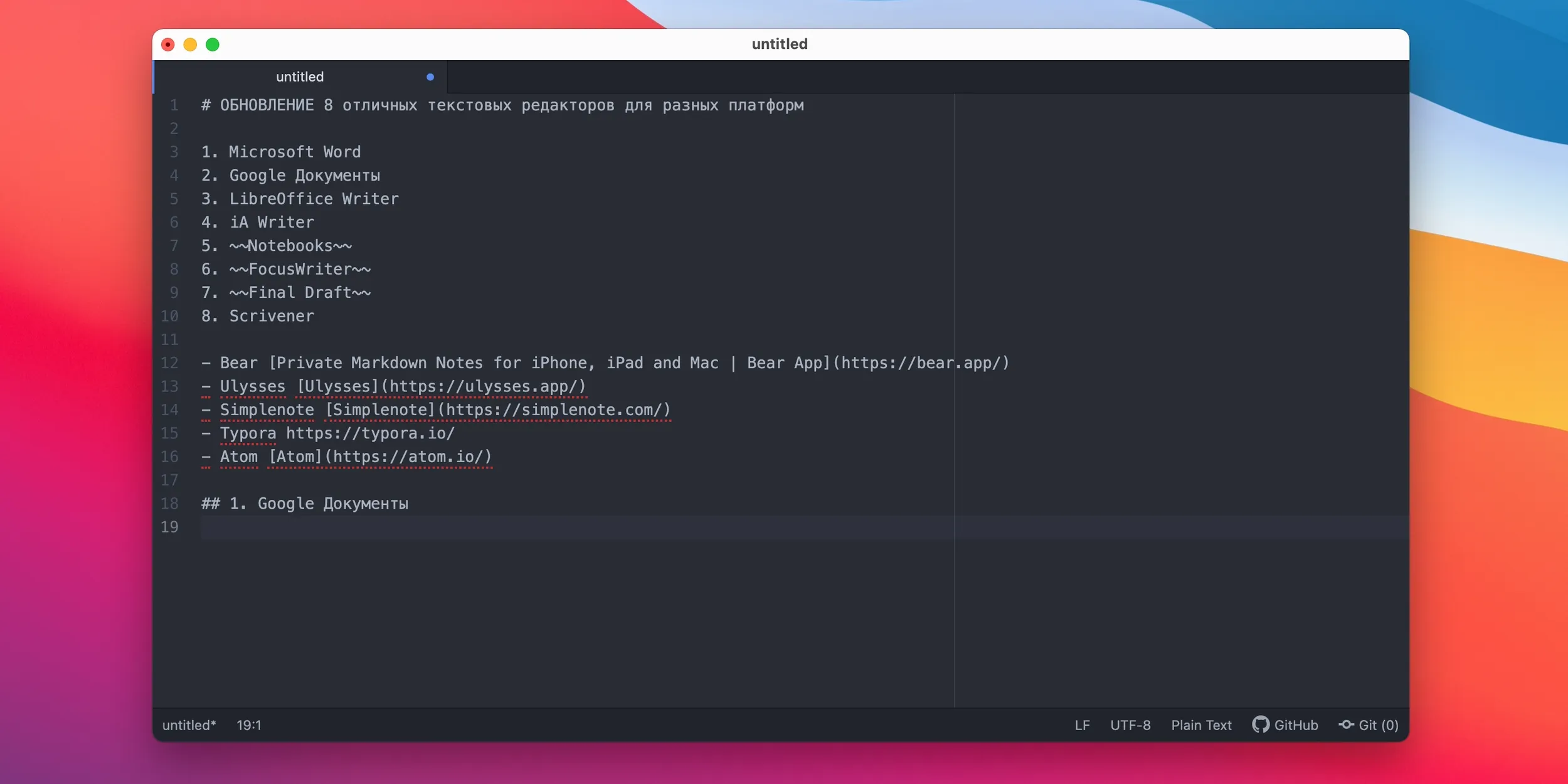Open the GitHub panel from status bar
1568x784 pixels.
tap(1285, 725)
